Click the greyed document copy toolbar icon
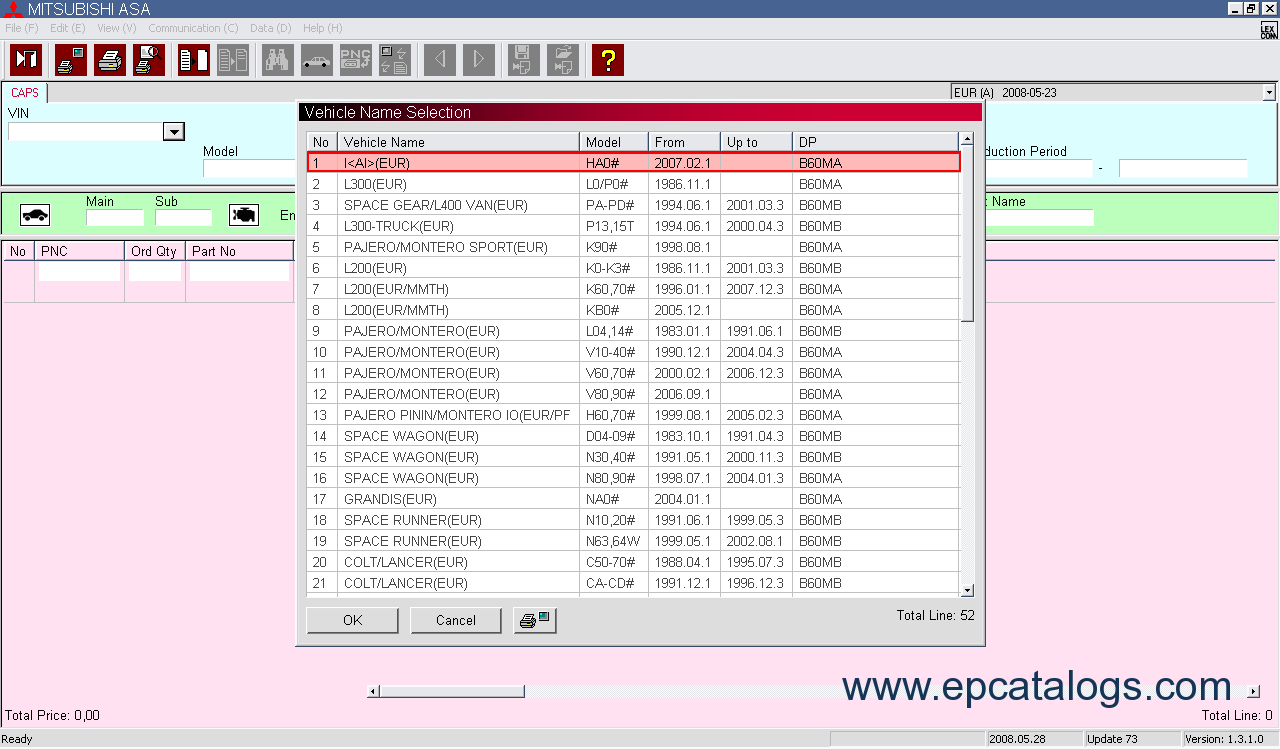 (233, 60)
